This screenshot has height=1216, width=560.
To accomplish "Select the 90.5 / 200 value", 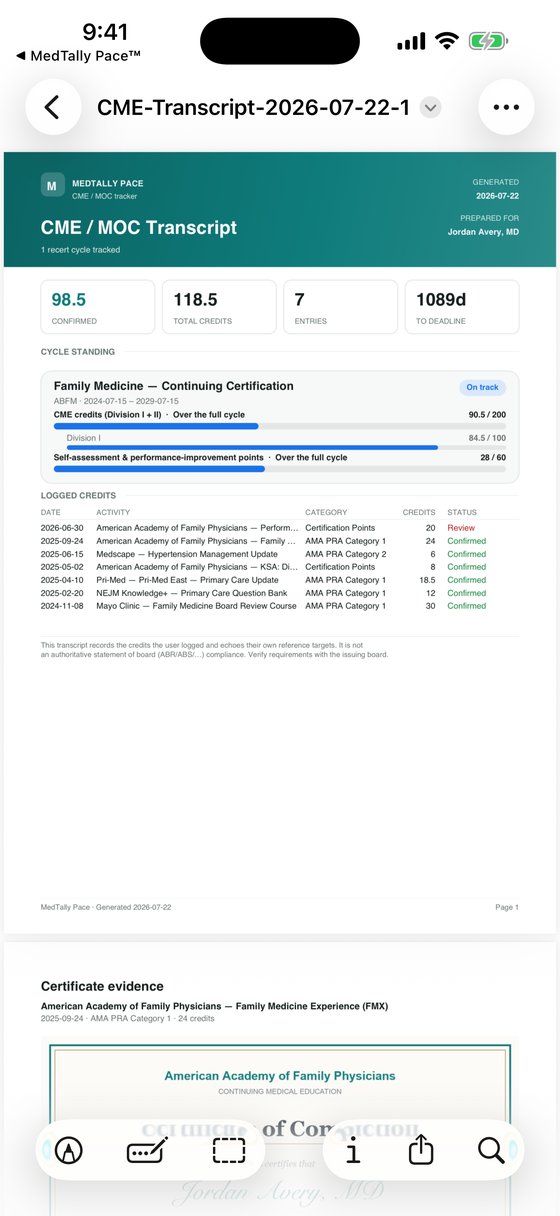I will [x=487, y=414].
